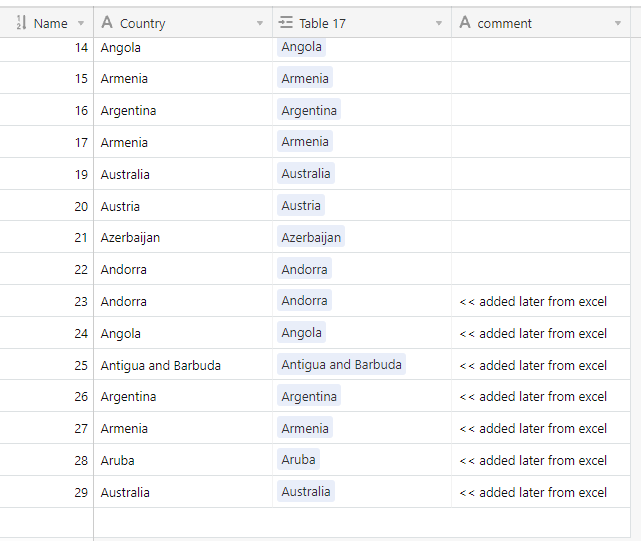Select Country cell Andorra in row 22
This screenshot has width=641, height=541.
click(x=183, y=269)
